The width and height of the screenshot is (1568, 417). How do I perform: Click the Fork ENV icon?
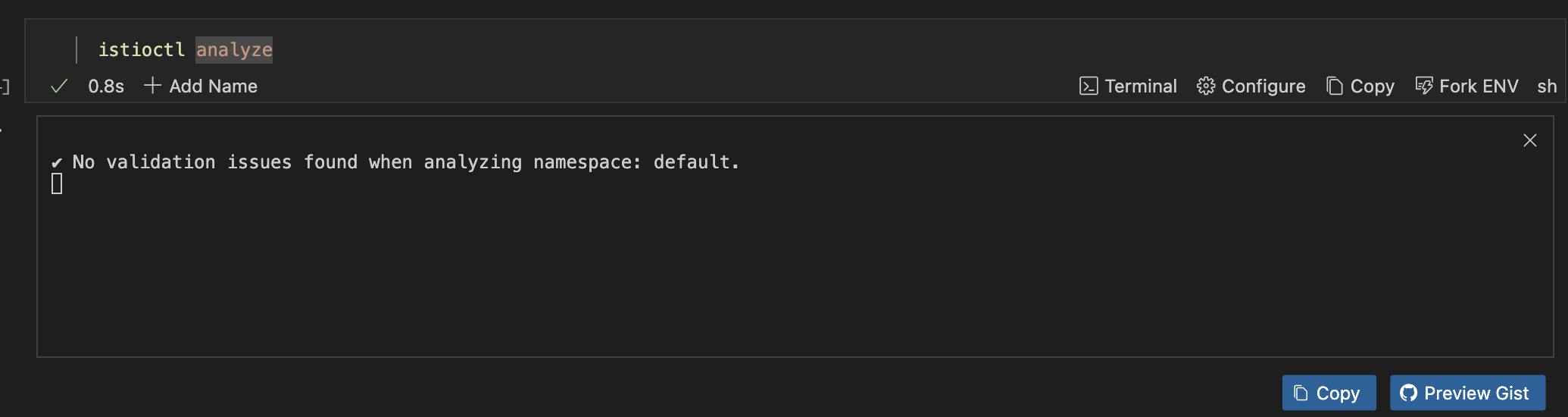tap(1424, 86)
